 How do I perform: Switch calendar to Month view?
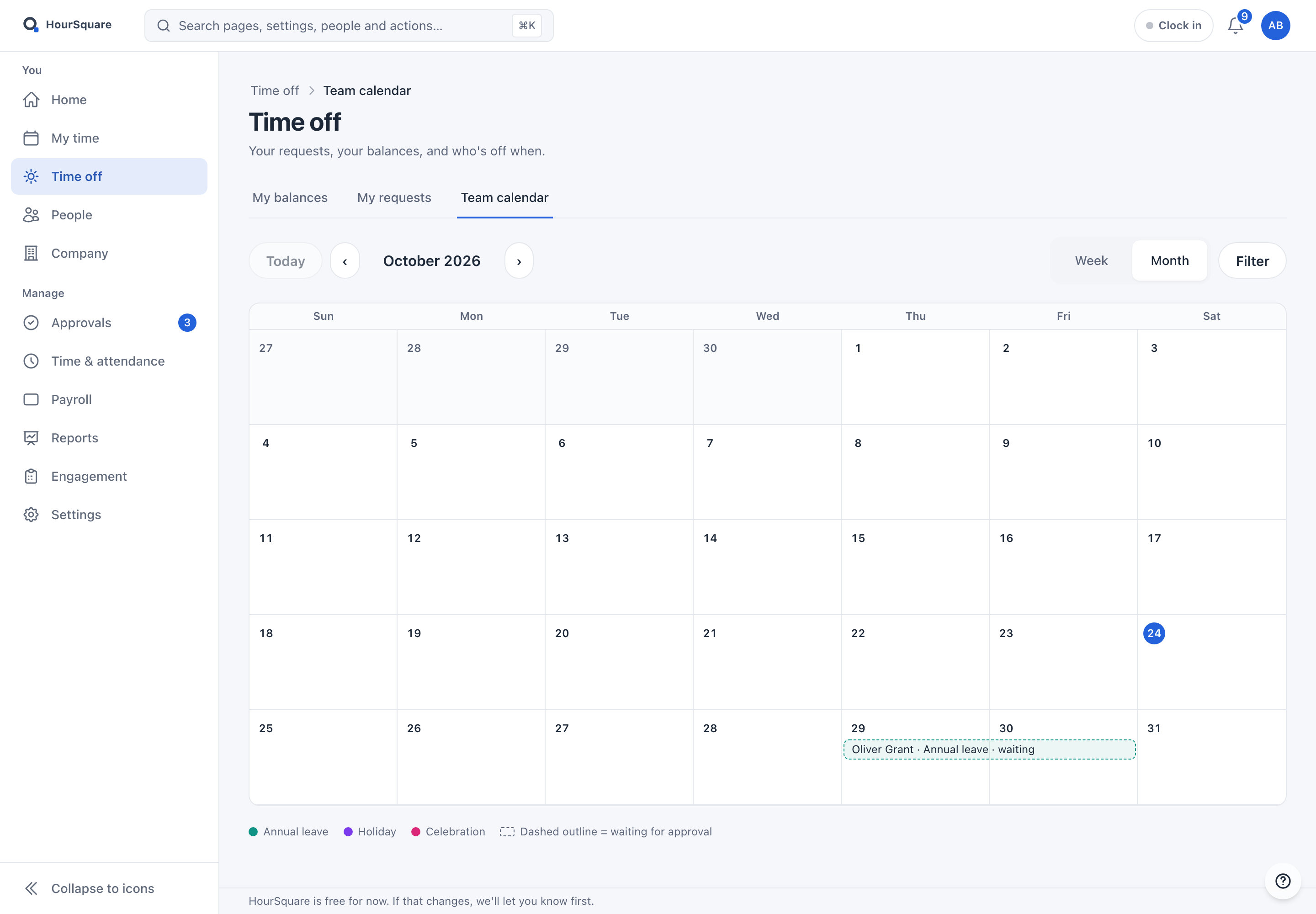(x=1169, y=260)
